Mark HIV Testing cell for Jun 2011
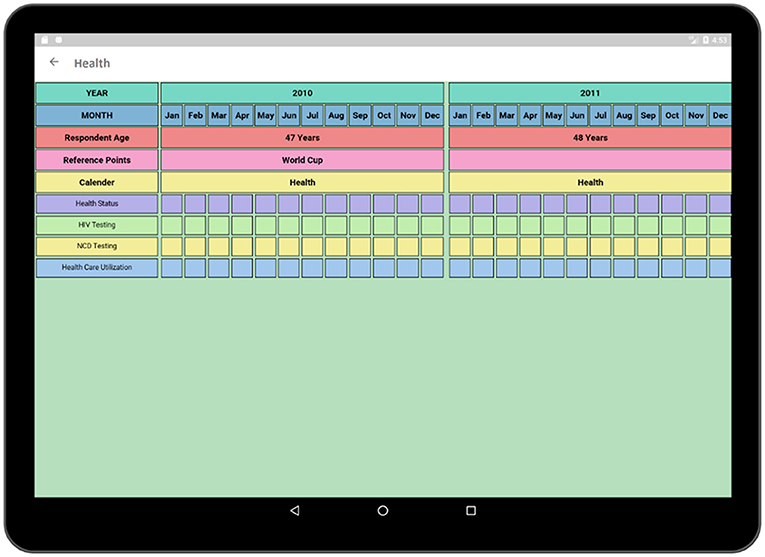Viewport: 765px width, 557px height. [x=577, y=225]
